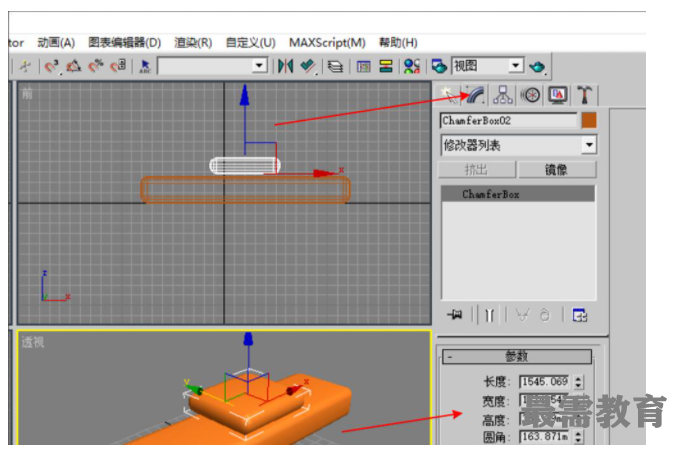This screenshot has width=673, height=451.
Task: Toggle the Percent Snap icon
Action: pos(96,67)
